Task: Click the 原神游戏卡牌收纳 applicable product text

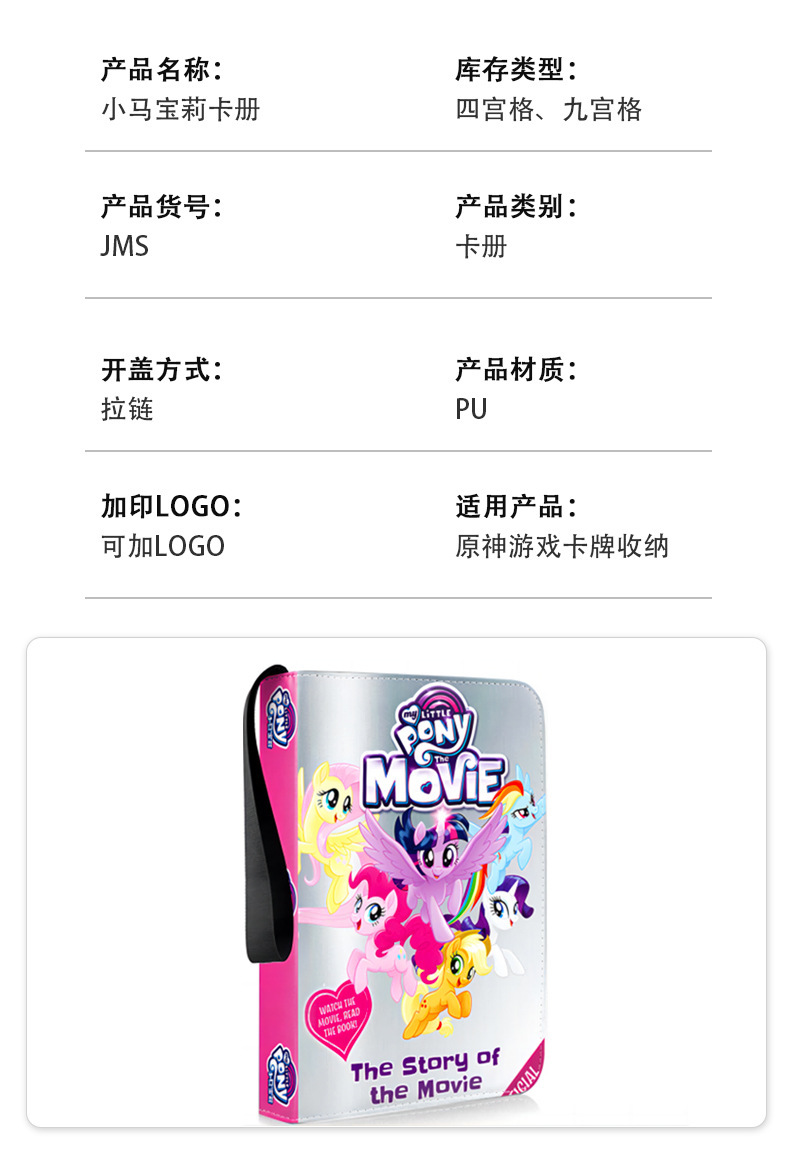Action: [561, 546]
